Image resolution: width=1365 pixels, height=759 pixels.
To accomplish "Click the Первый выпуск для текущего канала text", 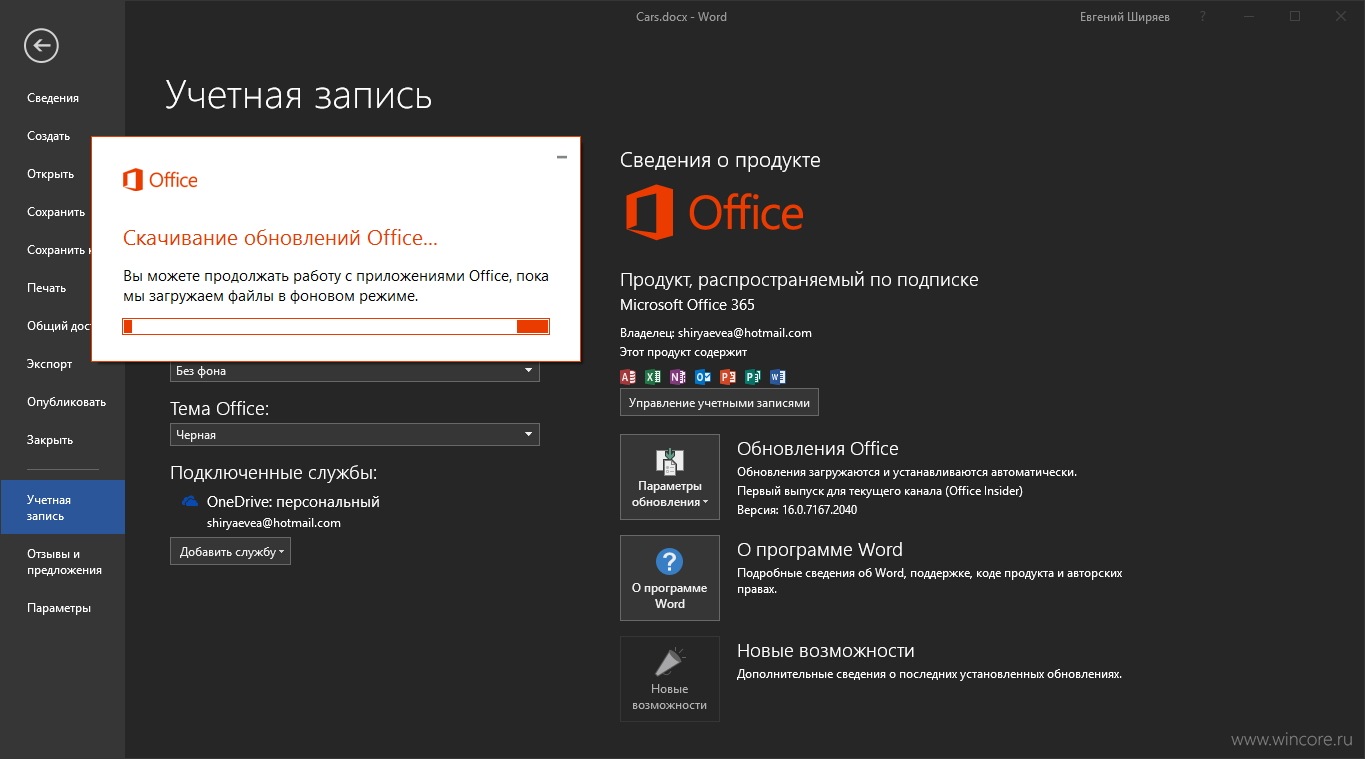I will pos(880,491).
